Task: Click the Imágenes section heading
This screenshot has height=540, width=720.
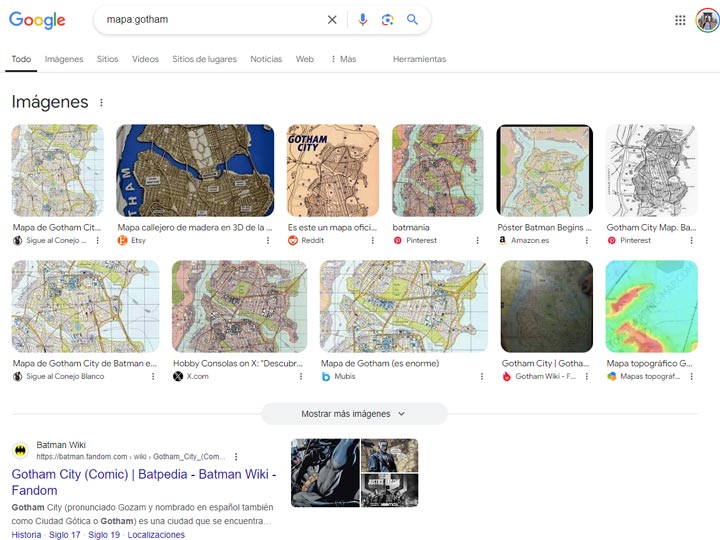Action: click(50, 102)
